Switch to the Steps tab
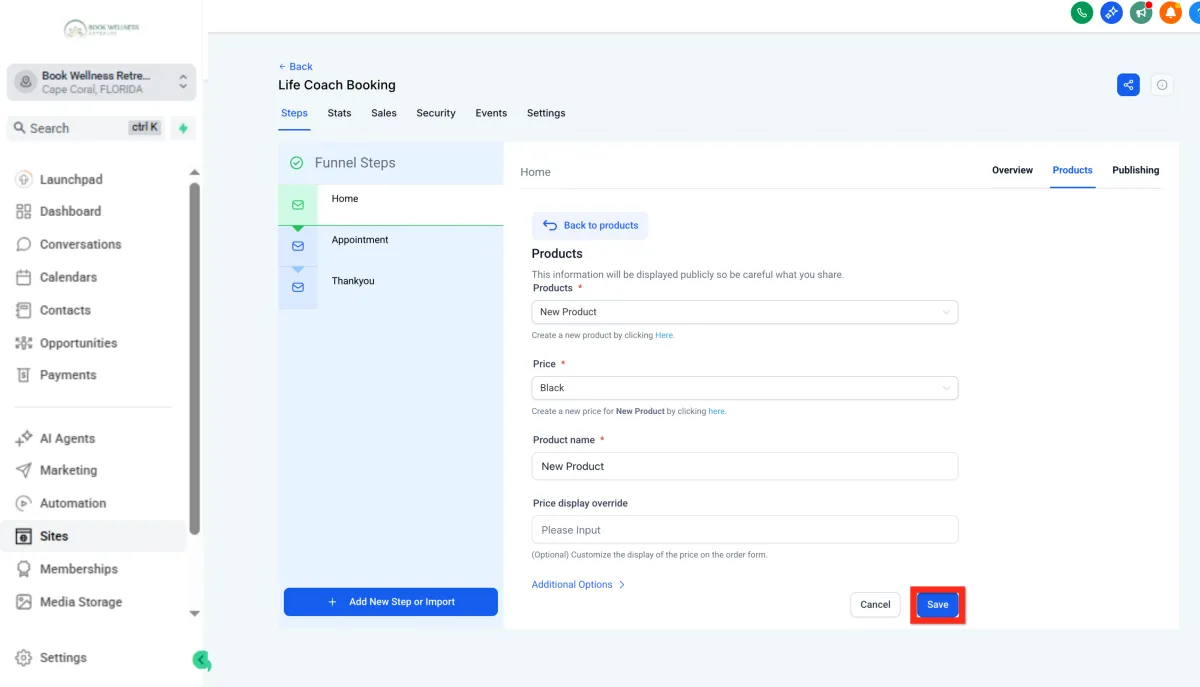 (294, 113)
